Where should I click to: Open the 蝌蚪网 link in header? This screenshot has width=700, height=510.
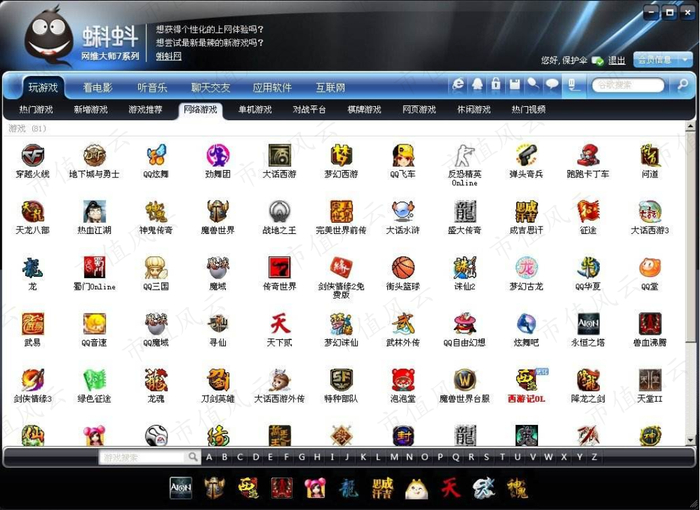[x=169, y=56]
